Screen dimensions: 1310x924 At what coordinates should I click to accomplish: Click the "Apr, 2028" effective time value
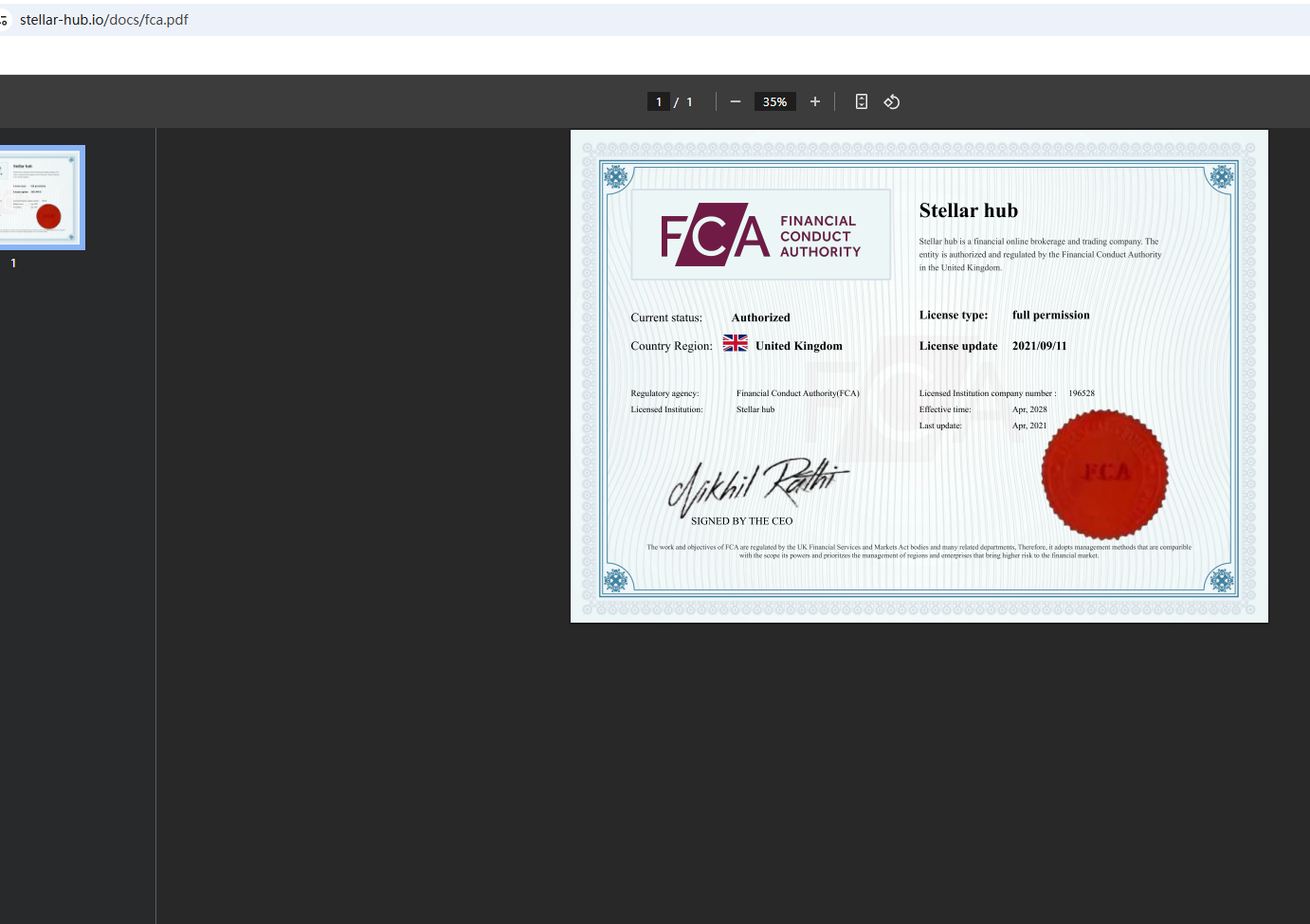click(1029, 409)
